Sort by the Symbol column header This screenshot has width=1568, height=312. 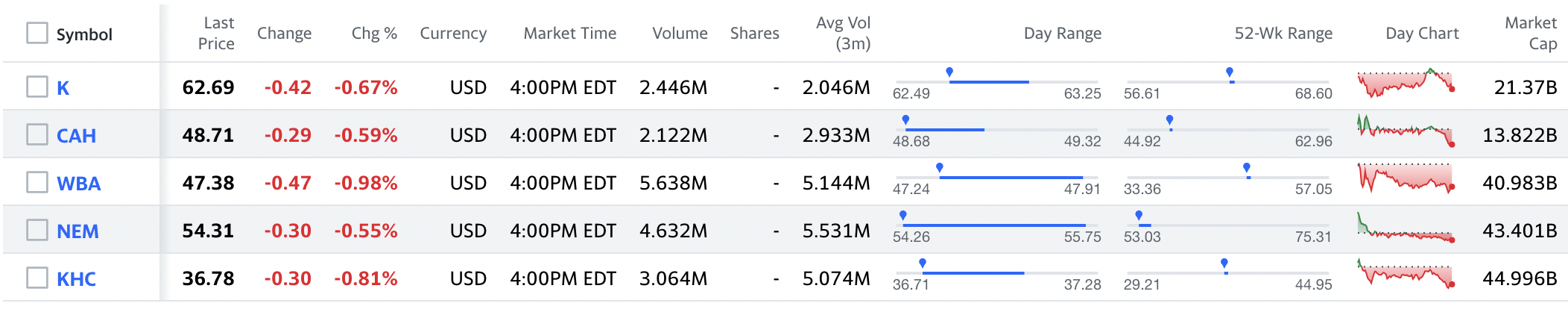tap(84, 34)
